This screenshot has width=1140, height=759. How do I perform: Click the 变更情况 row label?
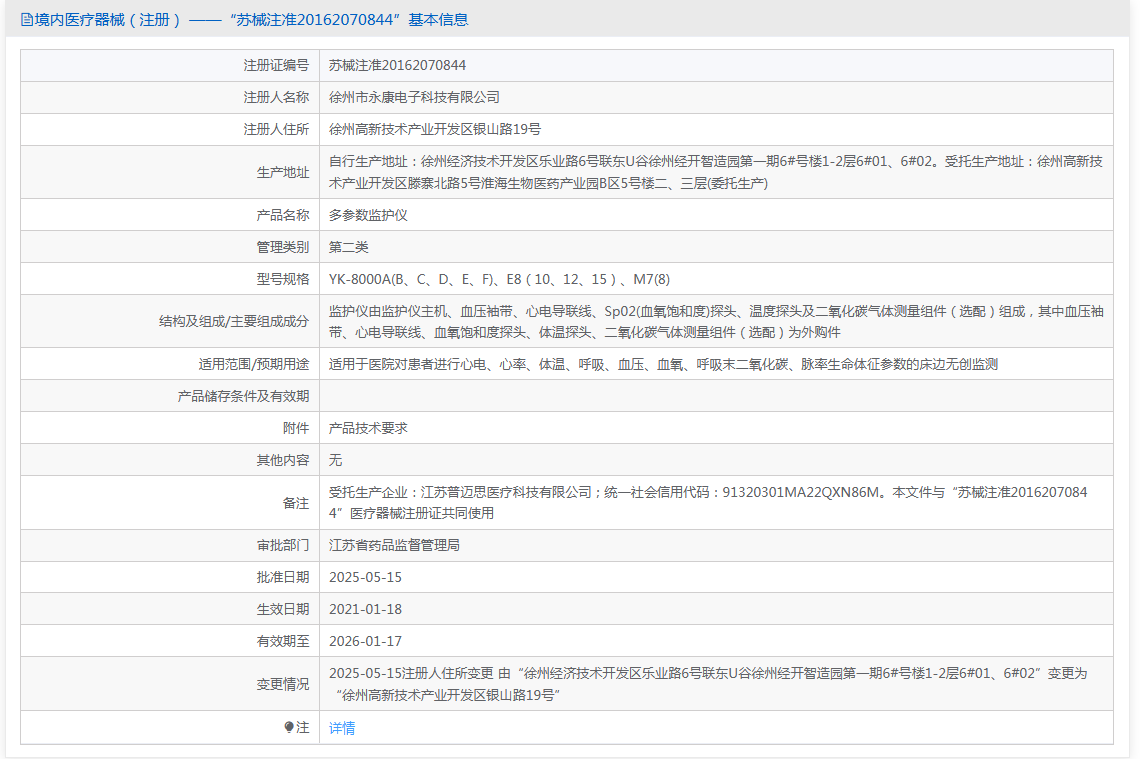[x=283, y=684]
